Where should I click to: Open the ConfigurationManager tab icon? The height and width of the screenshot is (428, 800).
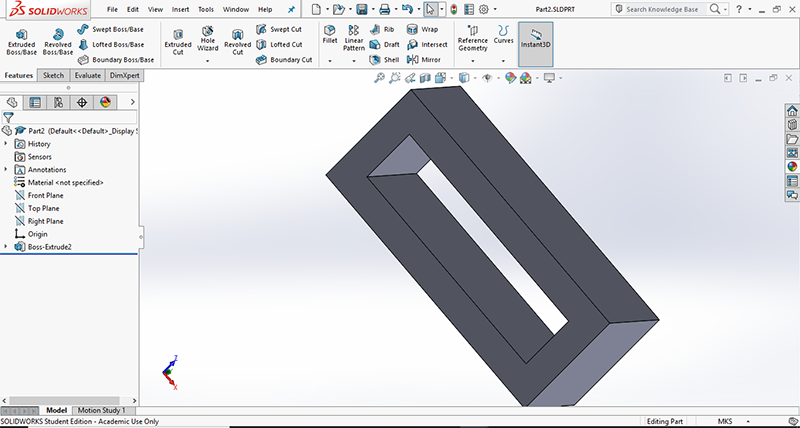tap(59, 102)
